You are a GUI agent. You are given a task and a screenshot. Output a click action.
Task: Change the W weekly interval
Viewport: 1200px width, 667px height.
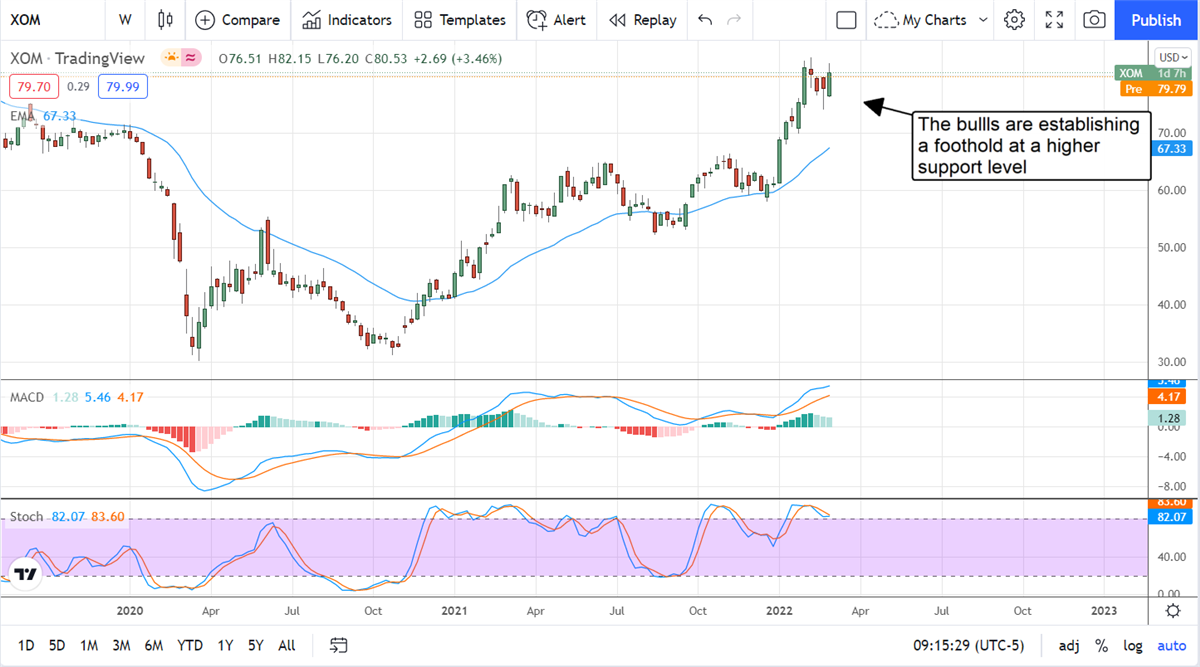[124, 20]
